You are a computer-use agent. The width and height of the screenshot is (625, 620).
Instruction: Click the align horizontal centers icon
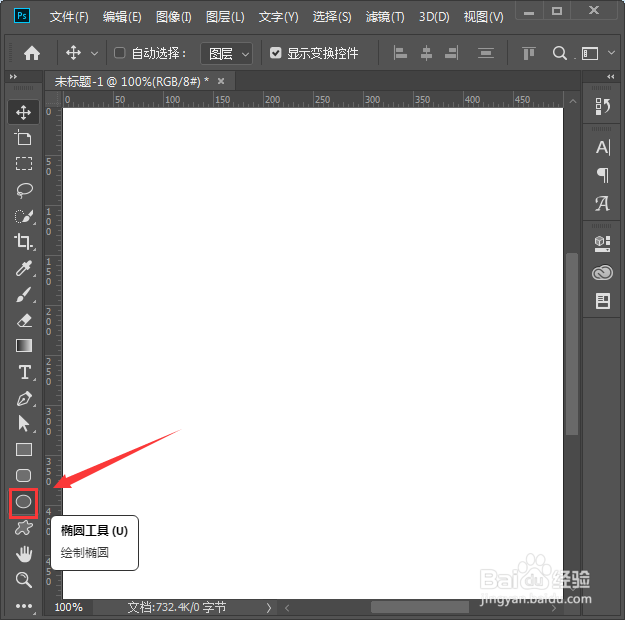pos(426,53)
